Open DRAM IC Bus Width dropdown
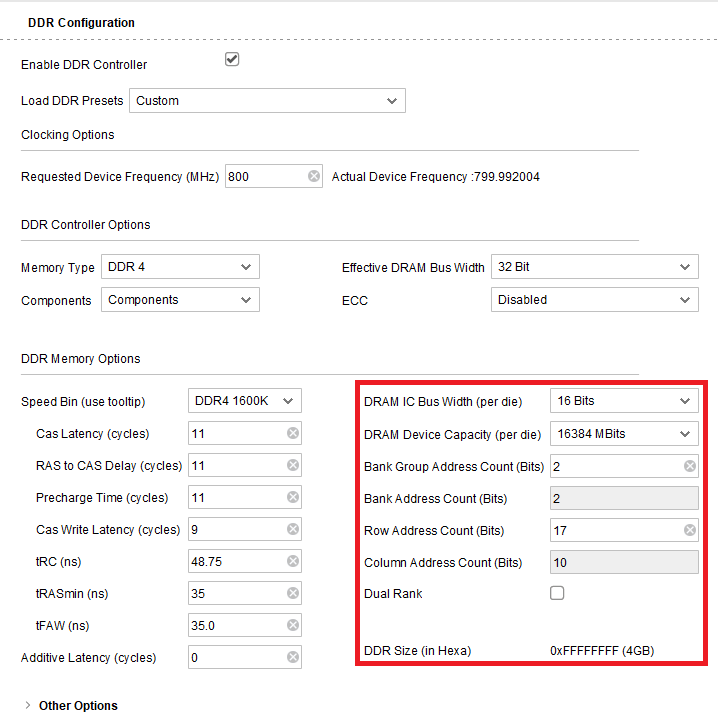The width and height of the screenshot is (718, 717). click(624, 401)
